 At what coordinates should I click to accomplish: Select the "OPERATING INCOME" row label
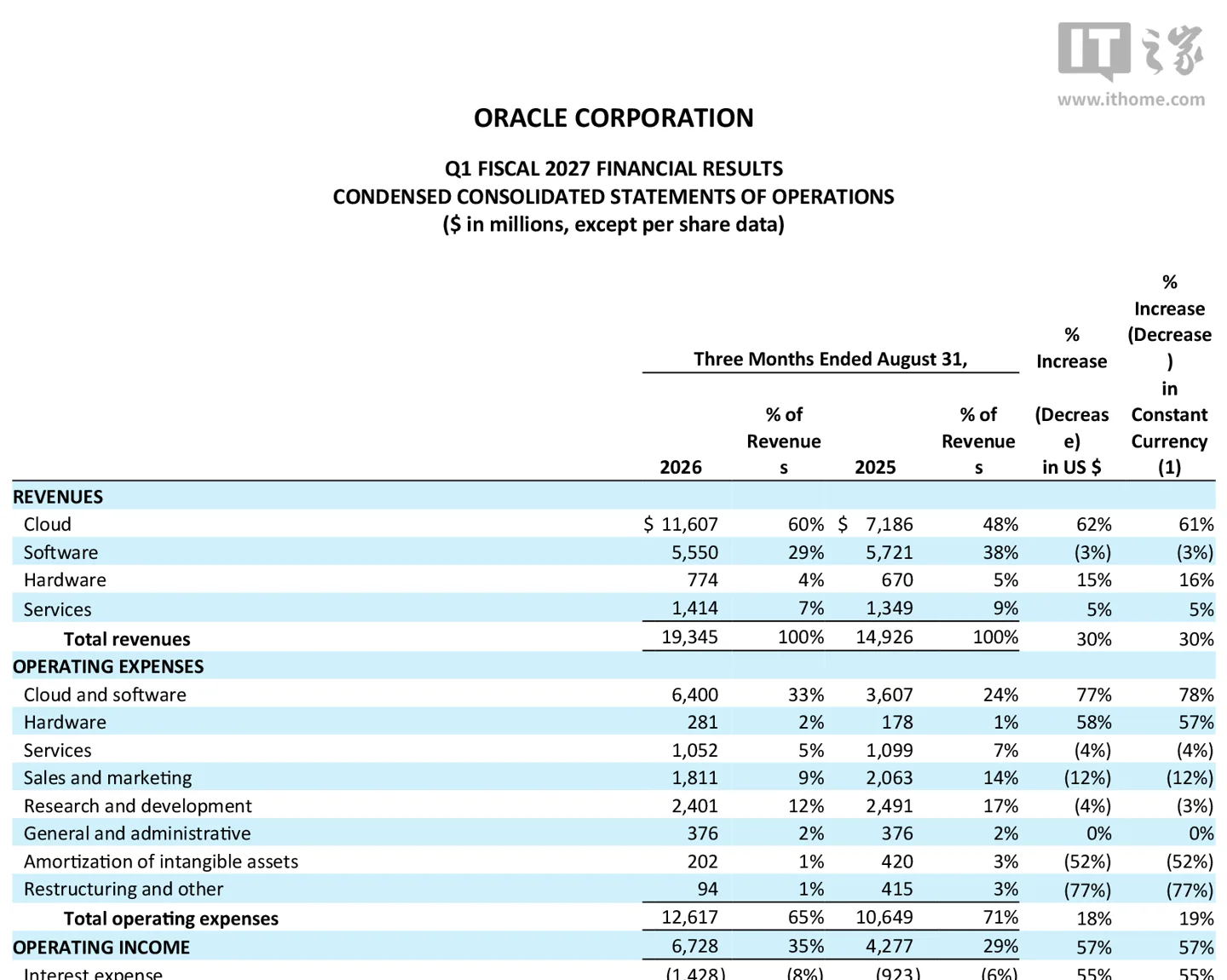(x=101, y=947)
